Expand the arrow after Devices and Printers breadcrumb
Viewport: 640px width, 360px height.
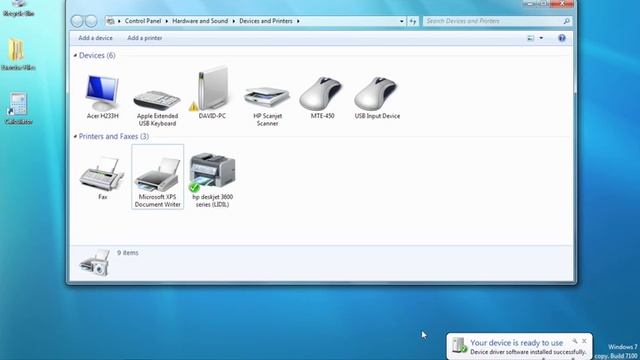tap(298, 21)
